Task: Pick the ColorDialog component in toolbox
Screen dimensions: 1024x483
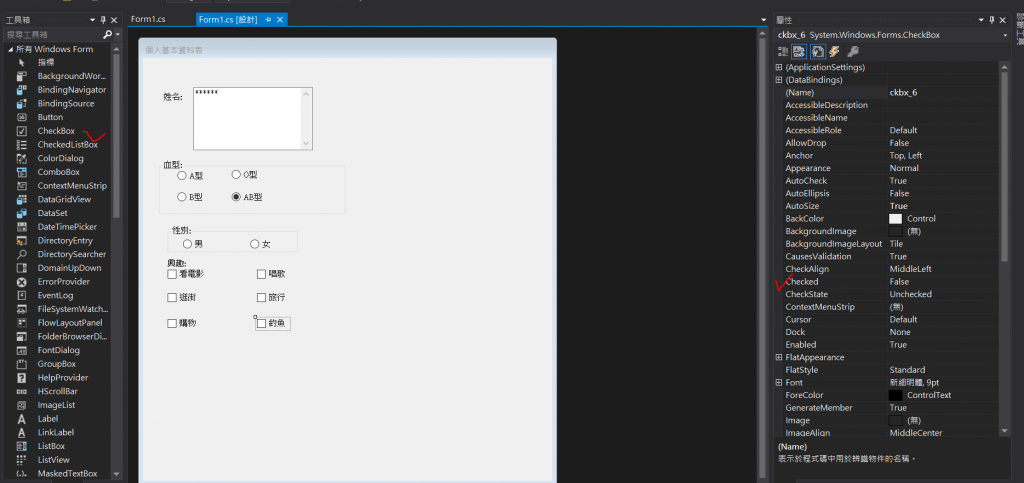Action: click(x=63, y=159)
